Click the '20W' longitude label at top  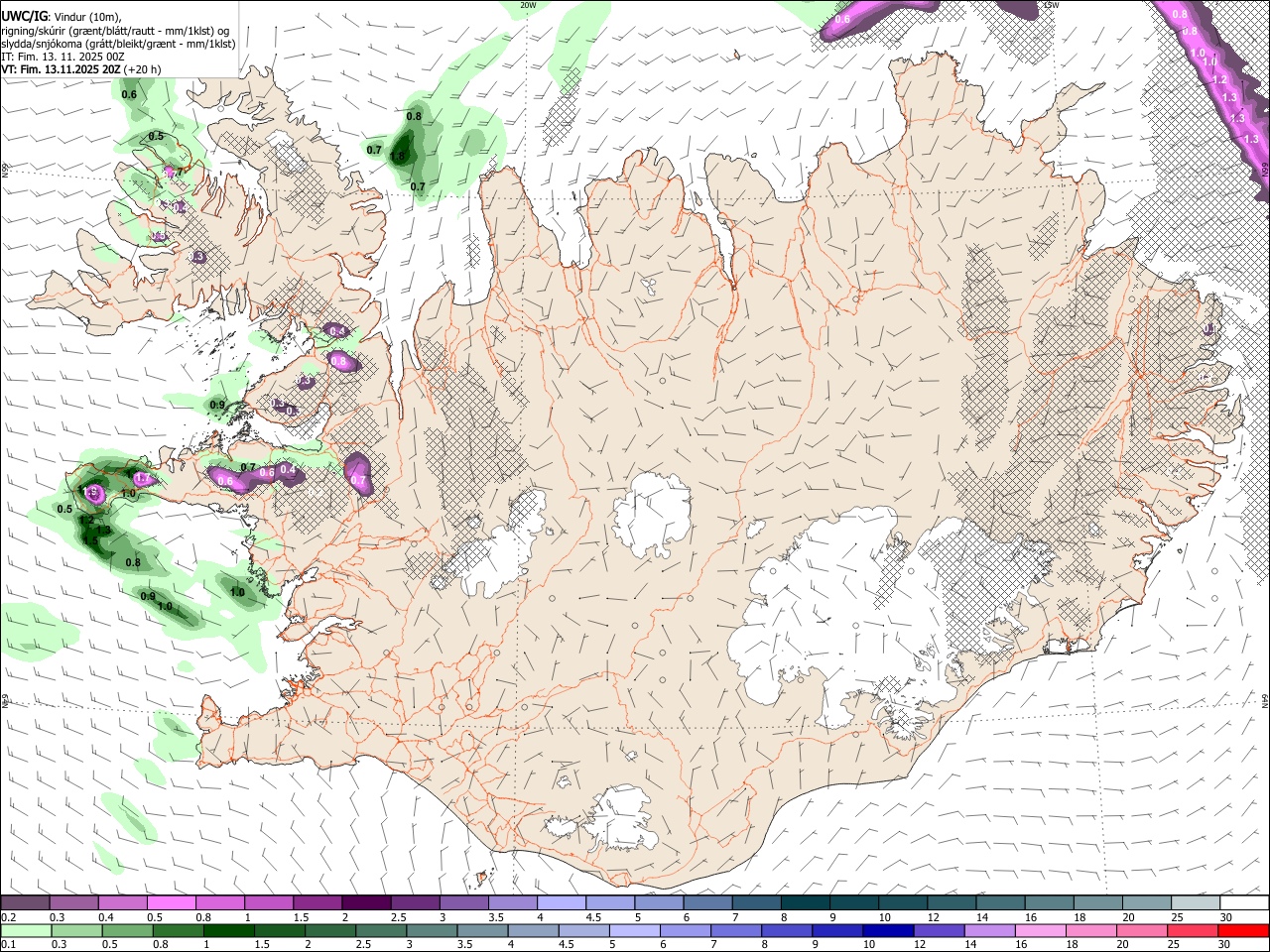pyautogui.click(x=528, y=5)
